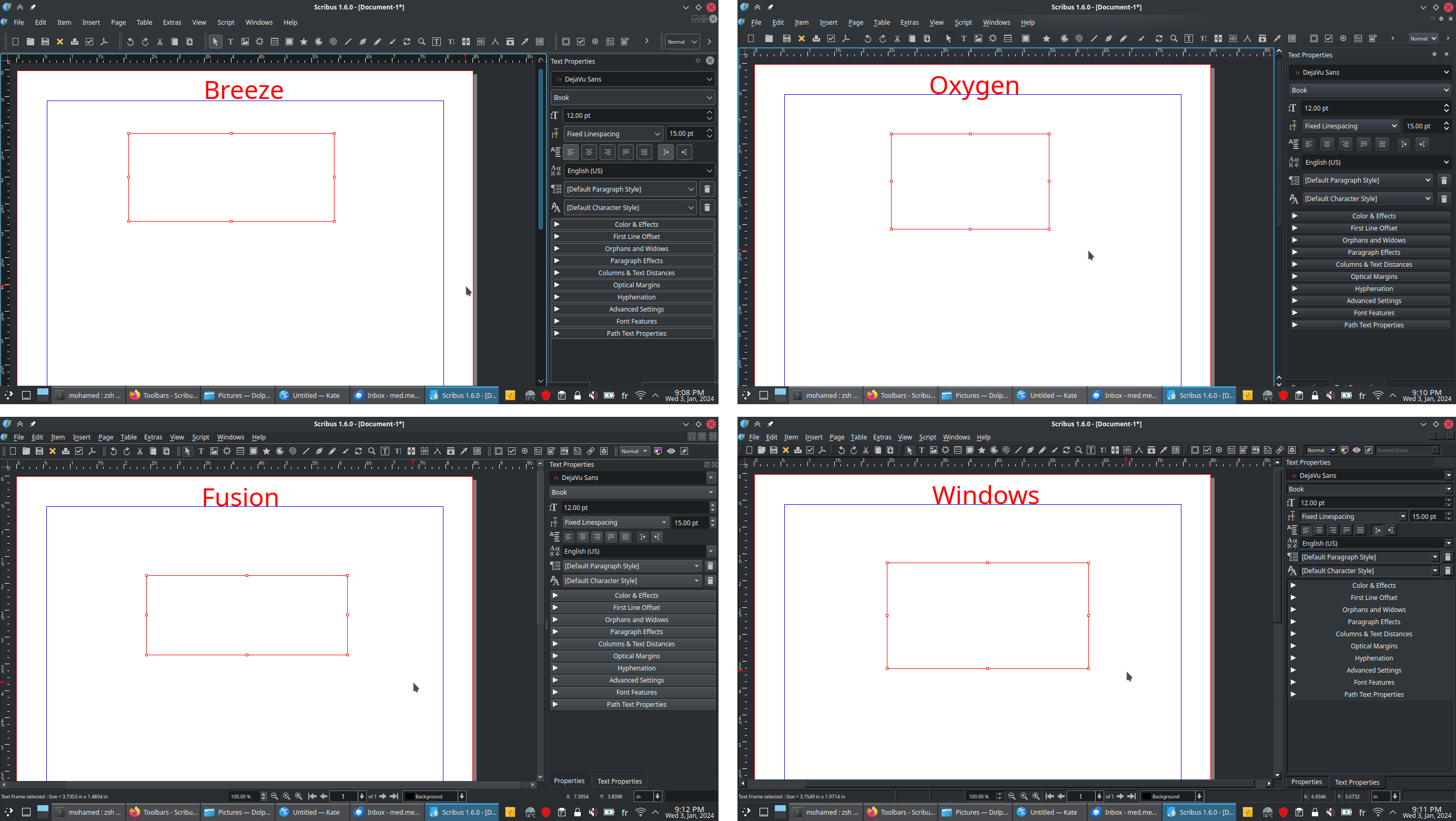
Task: Toggle align text center in Breeze Text Properties
Action: pyautogui.click(x=589, y=152)
